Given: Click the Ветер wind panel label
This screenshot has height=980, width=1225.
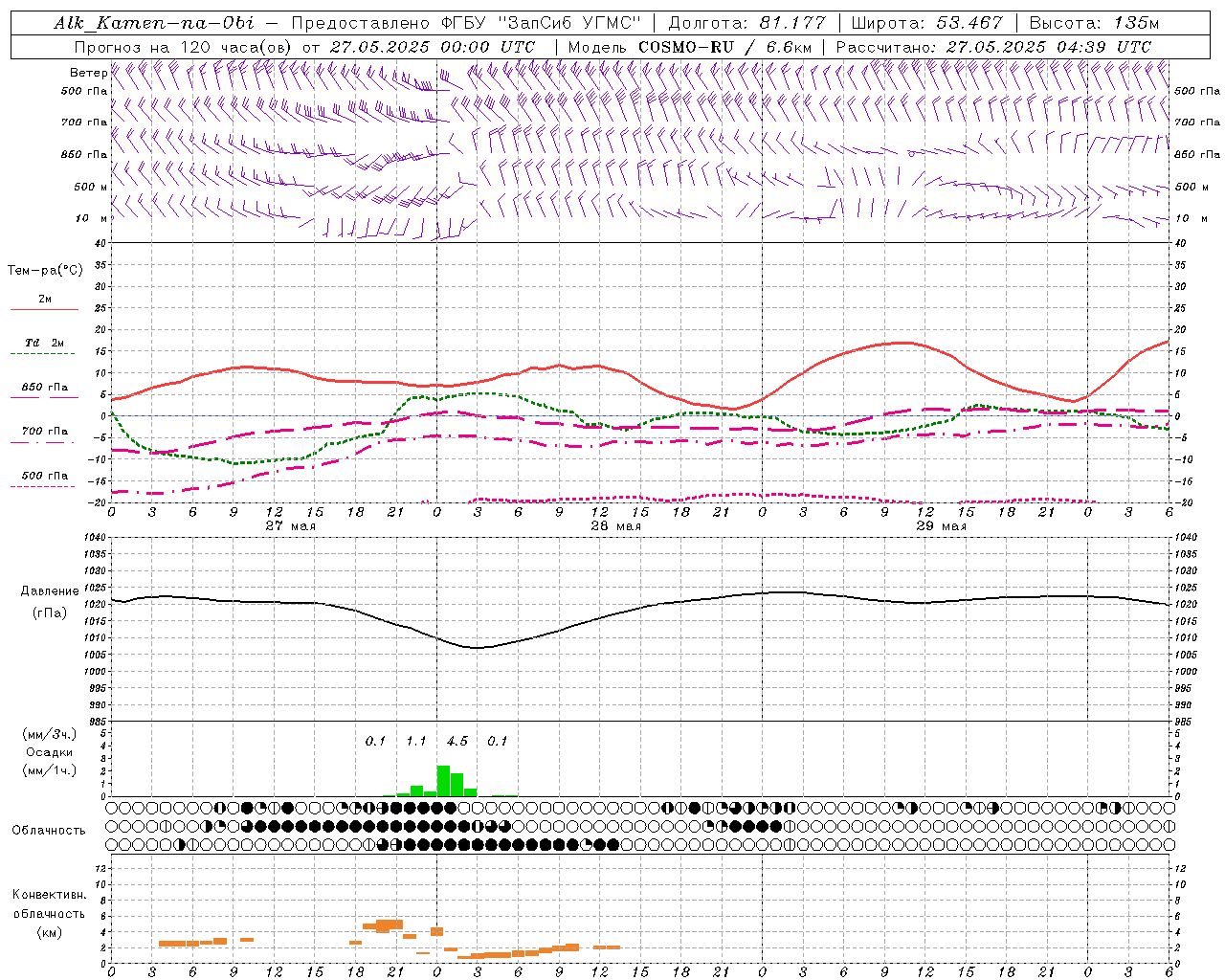Looking at the screenshot, I should (x=88, y=73).
